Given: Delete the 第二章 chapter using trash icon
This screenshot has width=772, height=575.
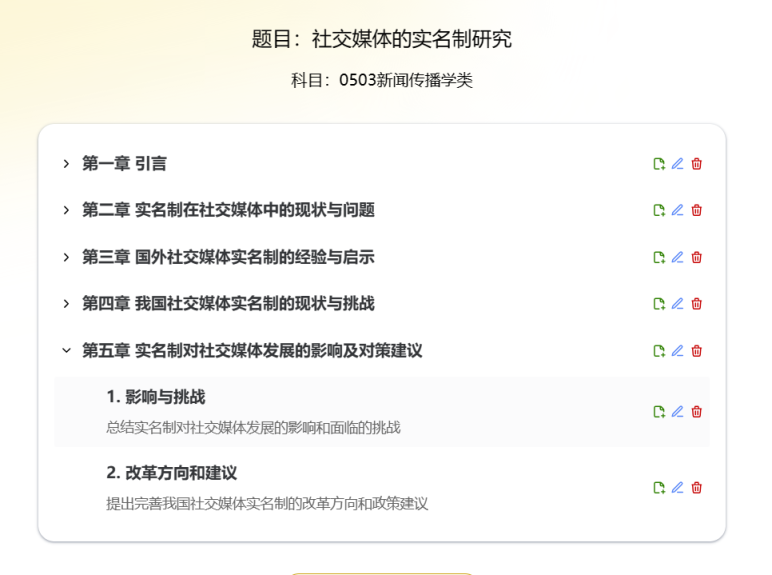Looking at the screenshot, I should pyautogui.click(x=697, y=210).
